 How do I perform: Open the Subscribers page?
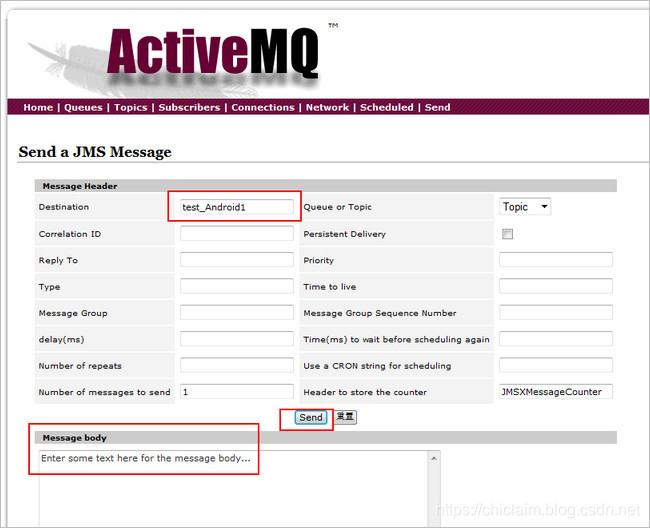[x=189, y=107]
